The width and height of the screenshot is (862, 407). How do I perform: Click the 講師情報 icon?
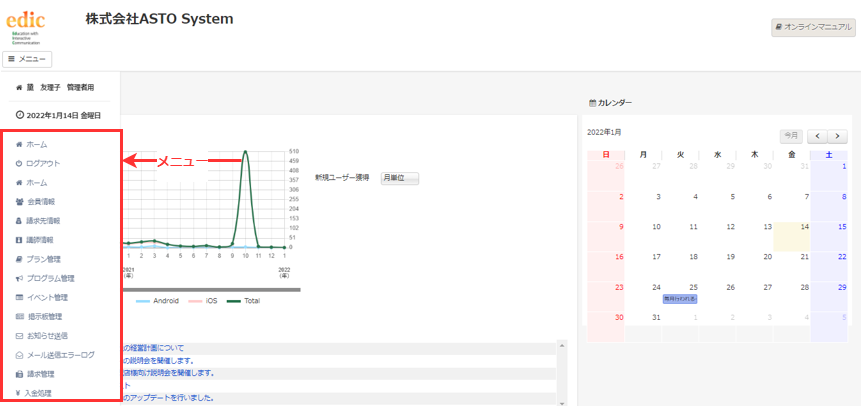coord(19,240)
